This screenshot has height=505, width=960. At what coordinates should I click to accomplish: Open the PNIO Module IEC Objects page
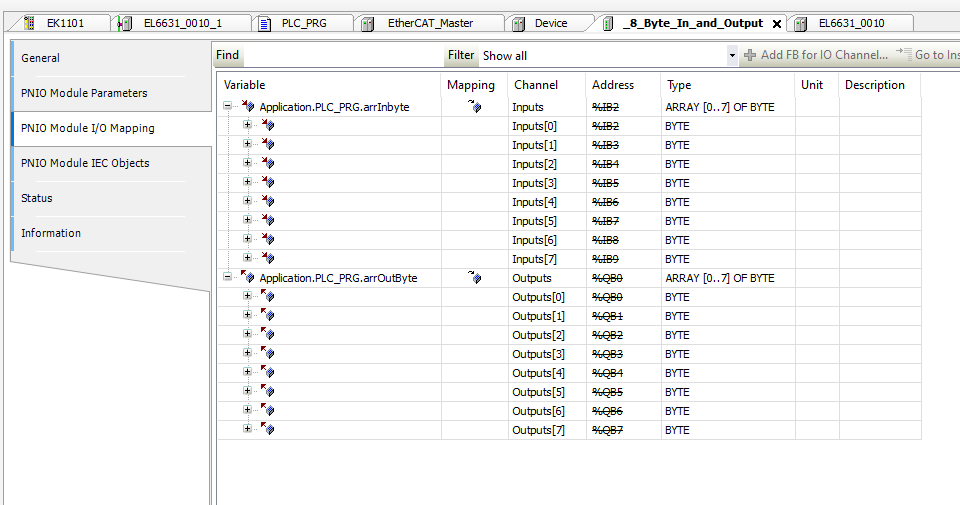[84, 163]
